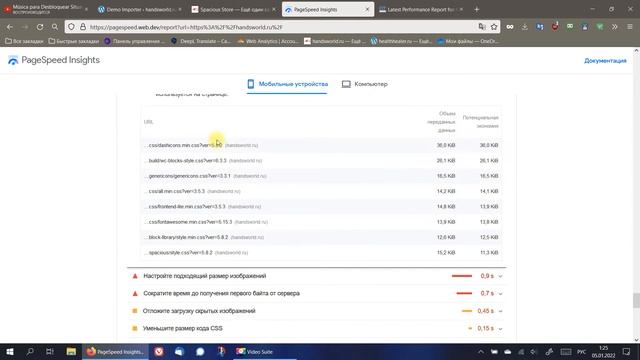Click the OneDrive cloud tray icon

507,351
